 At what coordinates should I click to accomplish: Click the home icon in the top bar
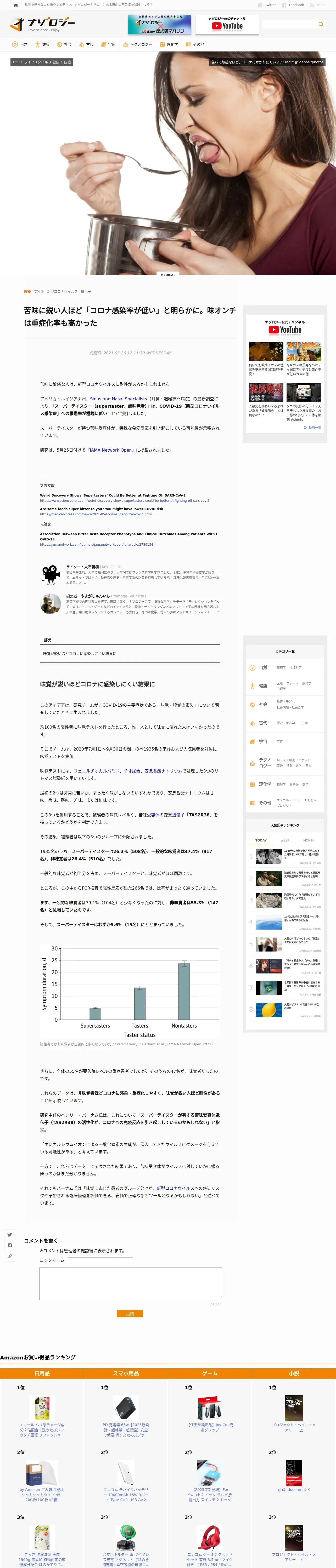point(16,5)
